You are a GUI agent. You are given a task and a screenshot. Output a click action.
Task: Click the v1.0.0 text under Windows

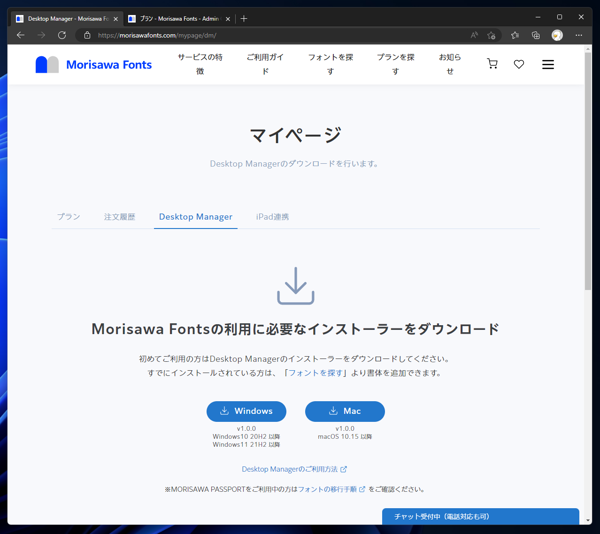click(x=246, y=428)
